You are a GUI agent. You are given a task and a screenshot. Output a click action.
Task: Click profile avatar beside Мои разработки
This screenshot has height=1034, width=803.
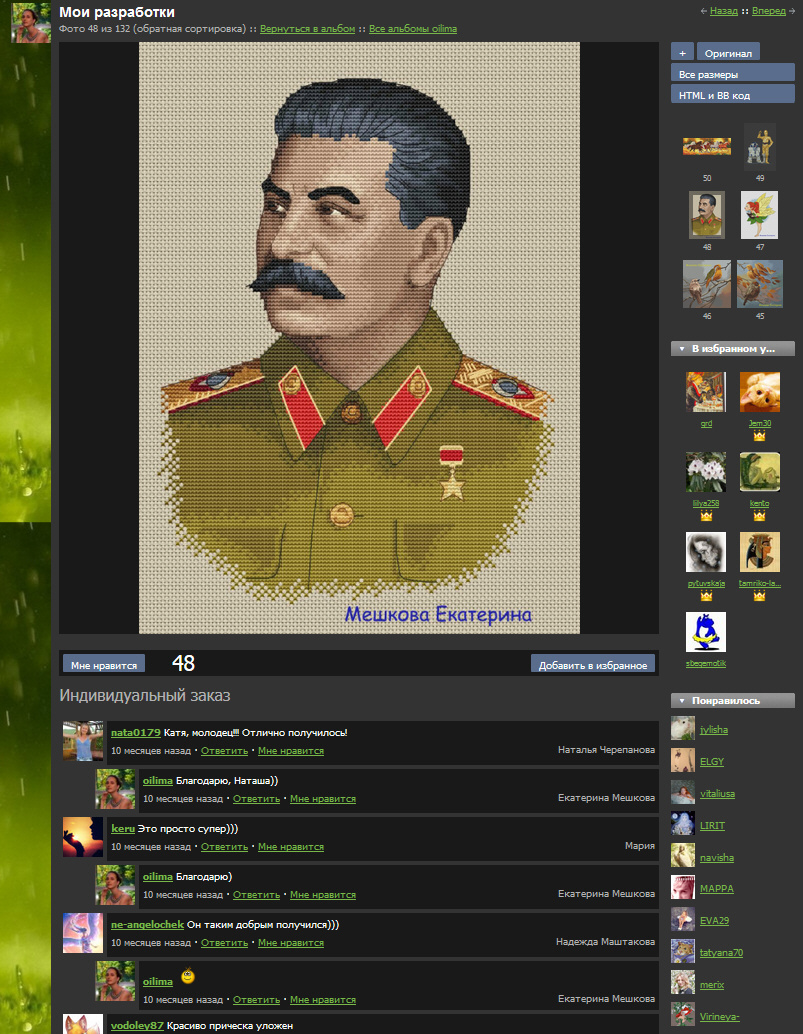[31, 22]
